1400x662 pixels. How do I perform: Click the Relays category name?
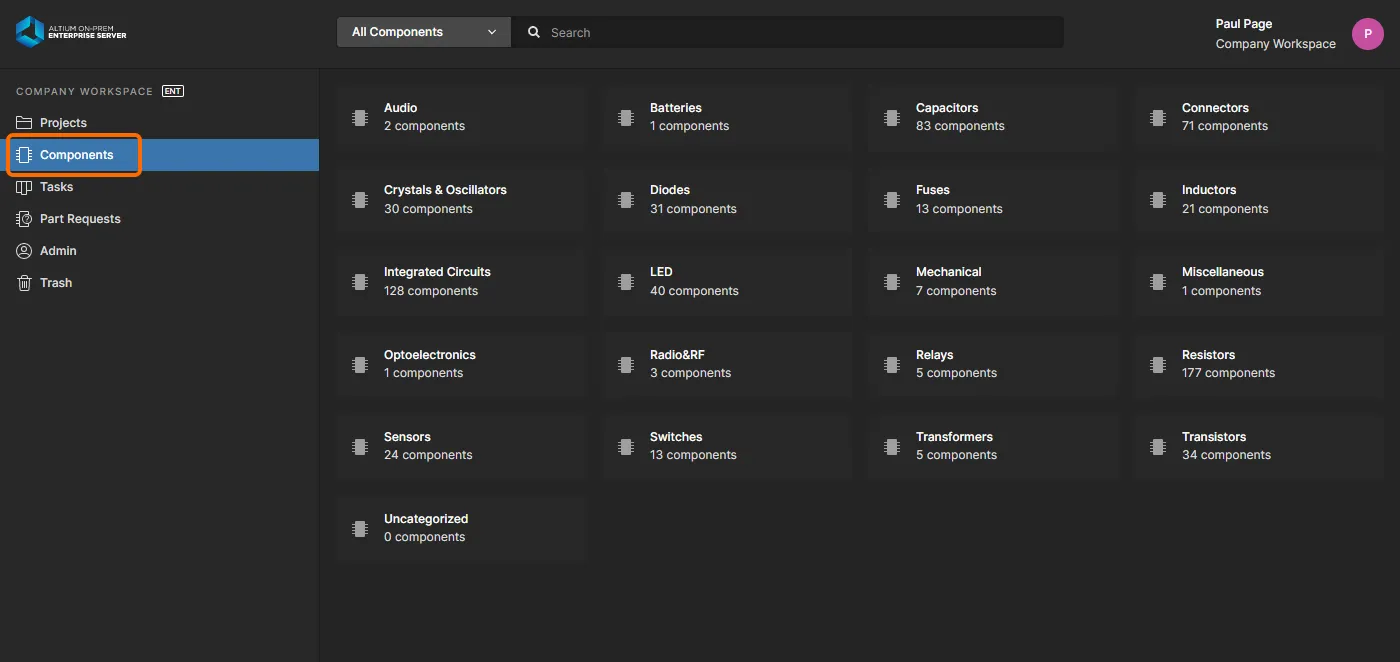coord(935,355)
